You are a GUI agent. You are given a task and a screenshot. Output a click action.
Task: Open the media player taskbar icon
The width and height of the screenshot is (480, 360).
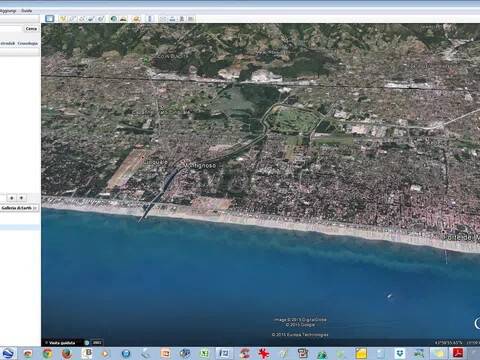point(105,353)
